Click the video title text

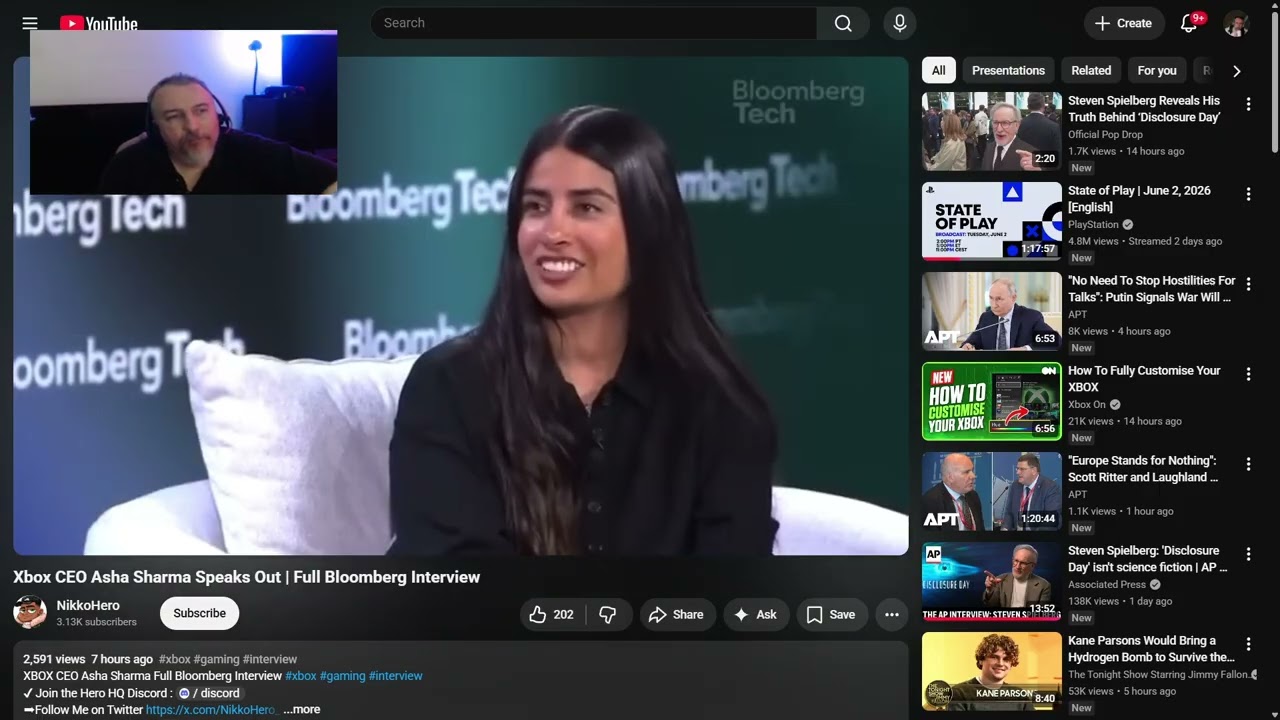[x=247, y=577]
